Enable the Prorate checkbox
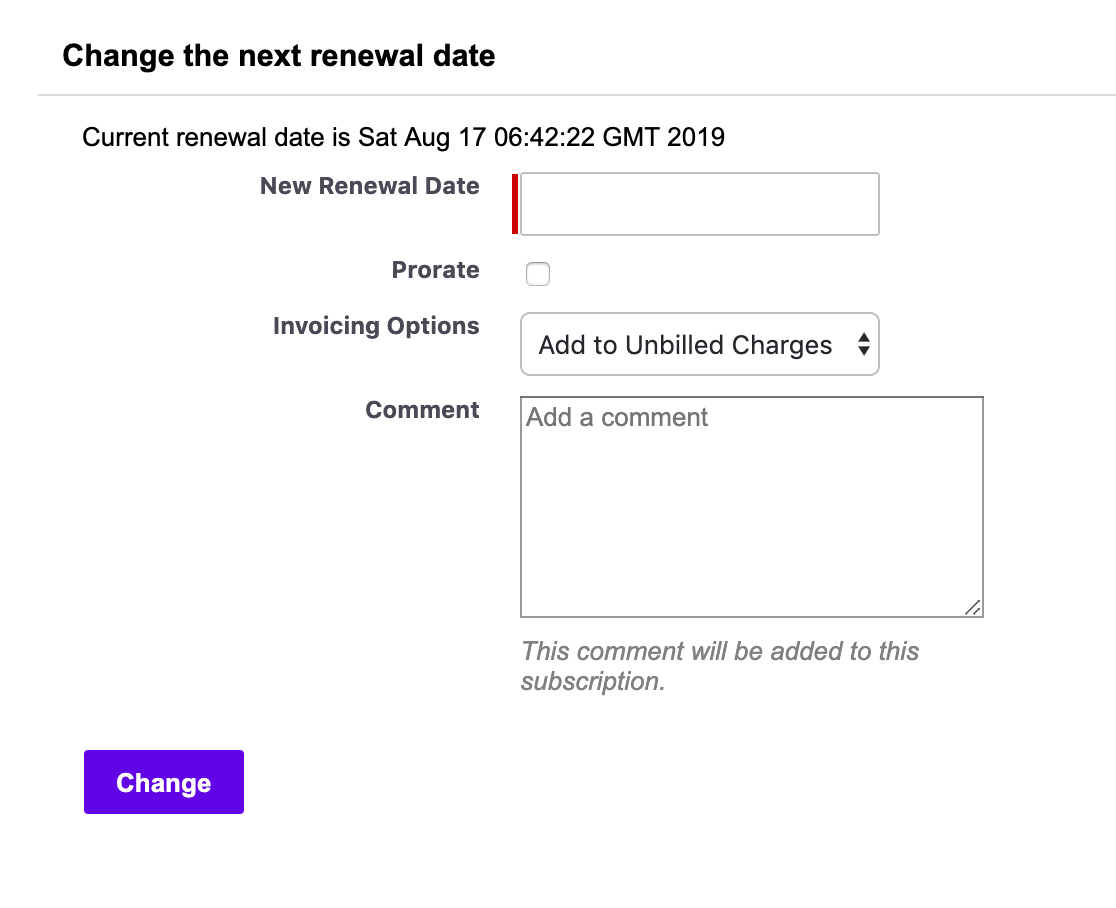This screenshot has width=1116, height=908. [x=538, y=274]
